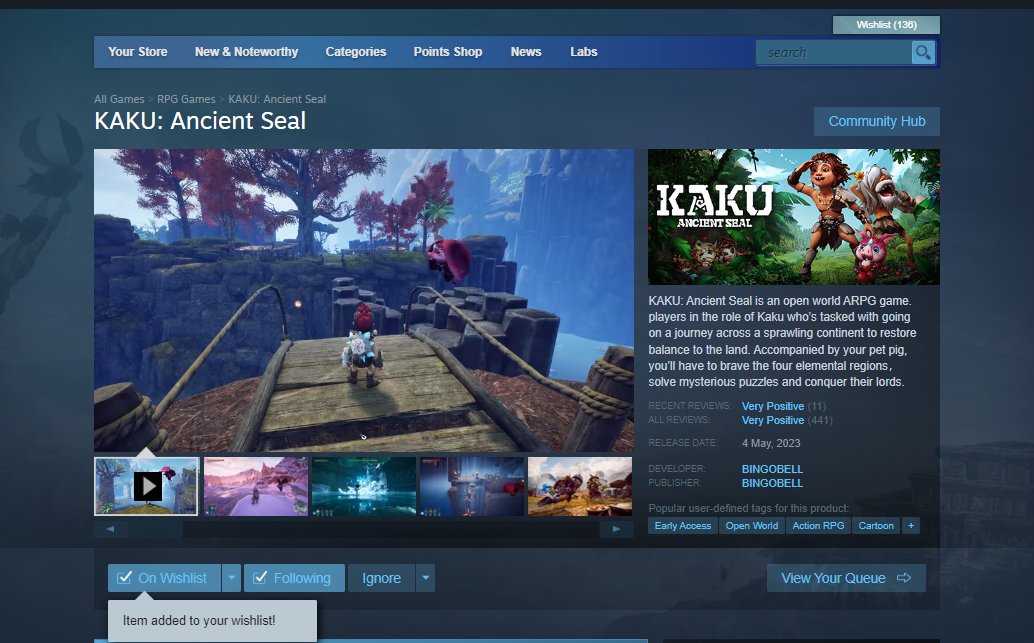Select the pink snowy landscape screenshot thumbnail
The width and height of the screenshot is (1034, 643).
(x=256, y=487)
